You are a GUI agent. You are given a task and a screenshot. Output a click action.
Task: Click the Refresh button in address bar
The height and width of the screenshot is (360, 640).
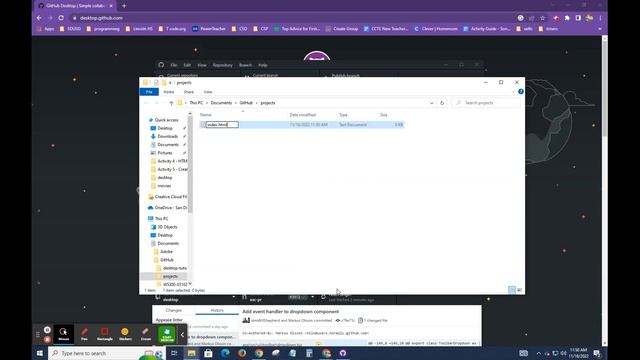442,103
